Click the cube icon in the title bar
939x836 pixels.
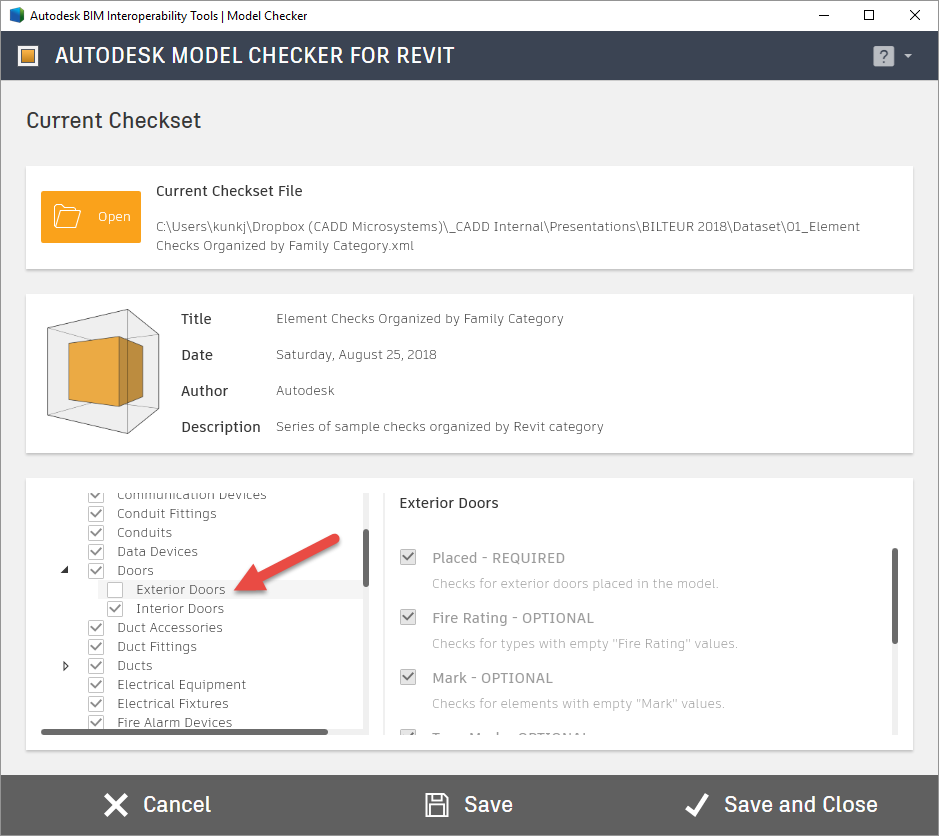click(x=14, y=15)
